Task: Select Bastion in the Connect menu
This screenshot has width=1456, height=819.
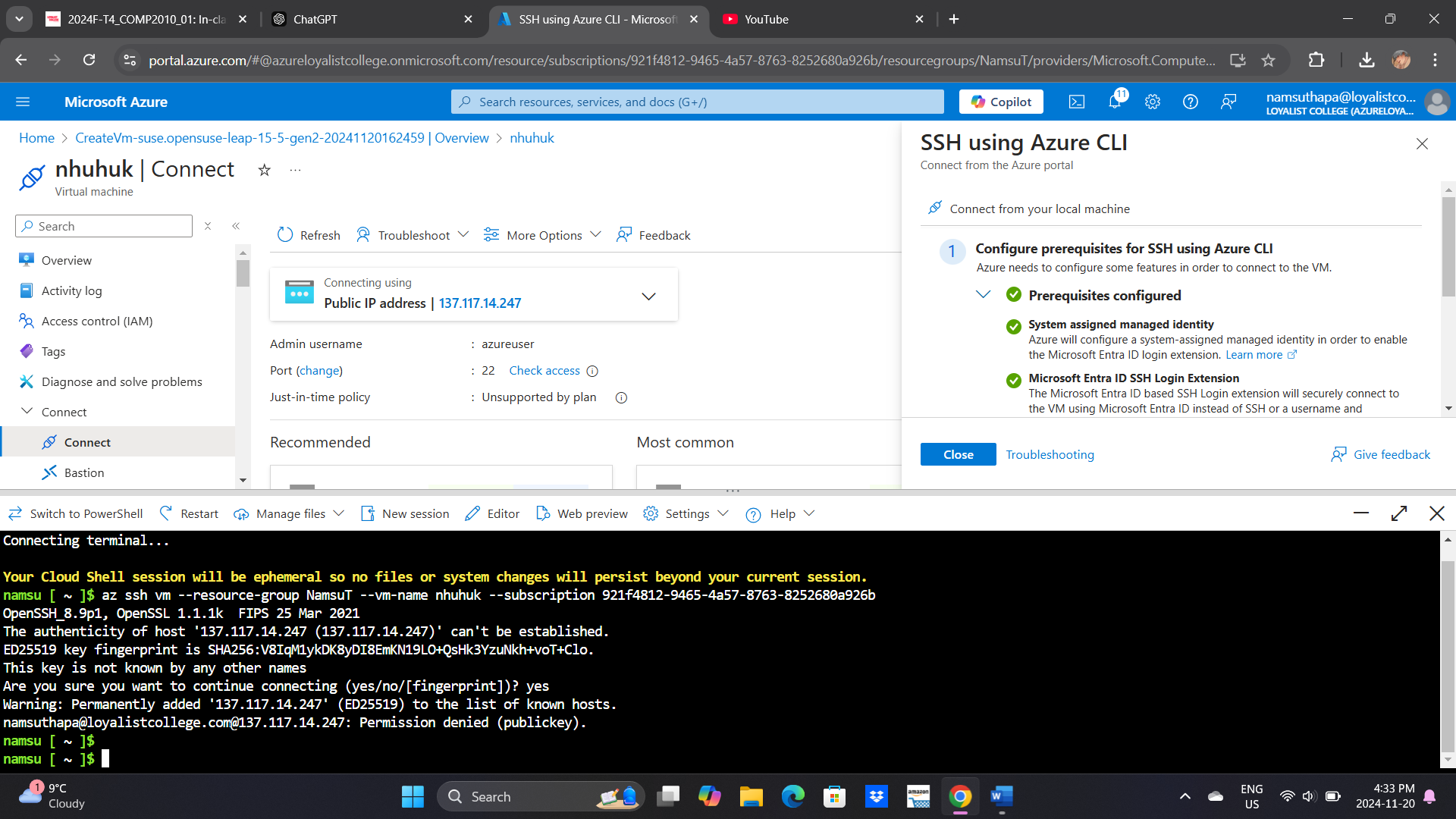Action: 82,472
